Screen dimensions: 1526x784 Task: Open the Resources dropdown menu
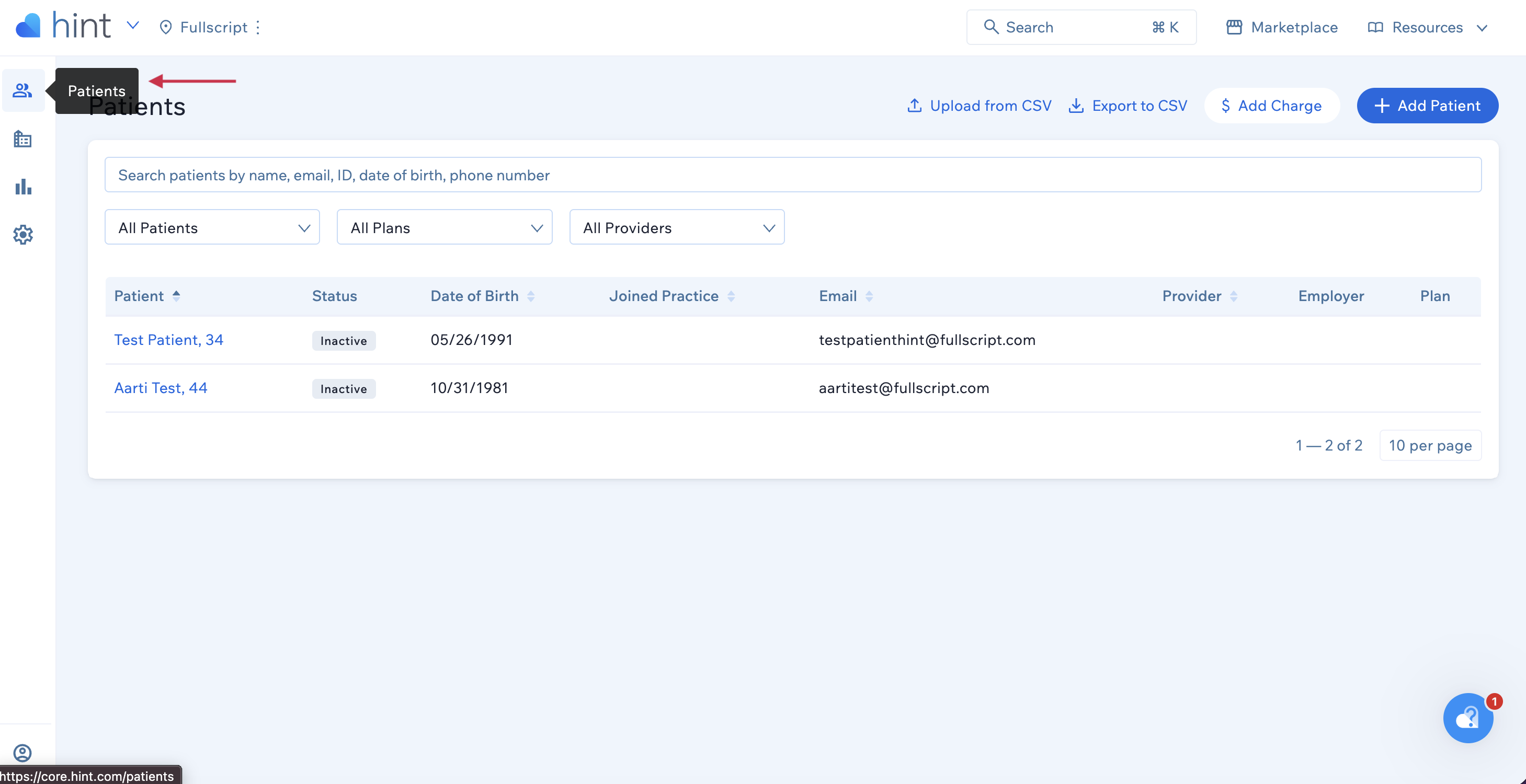point(1428,27)
